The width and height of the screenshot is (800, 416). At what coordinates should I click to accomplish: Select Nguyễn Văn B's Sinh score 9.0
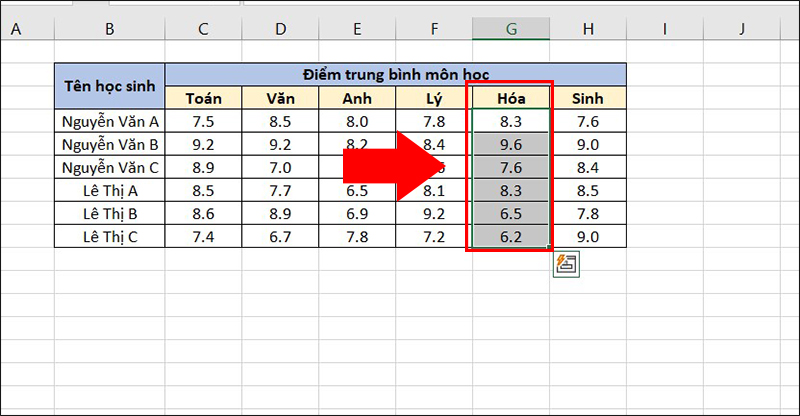coord(588,144)
